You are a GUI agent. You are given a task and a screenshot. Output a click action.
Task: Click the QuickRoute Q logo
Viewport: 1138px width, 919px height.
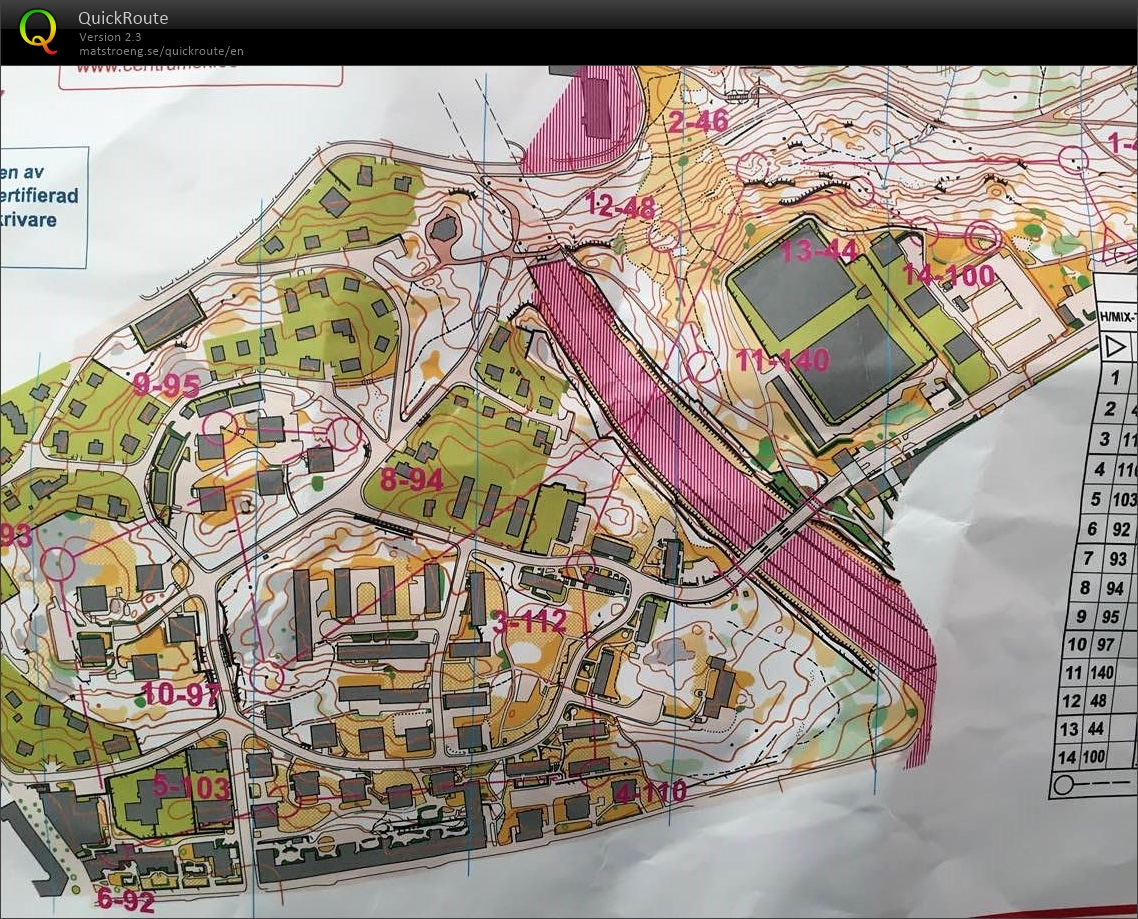[x=38, y=32]
